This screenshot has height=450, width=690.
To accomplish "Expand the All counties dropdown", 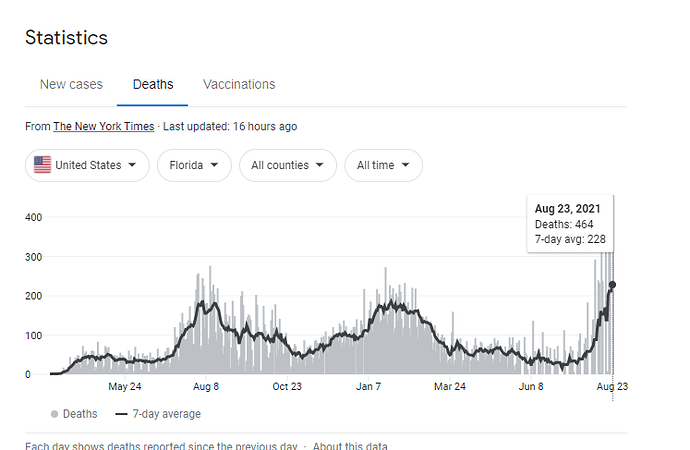I will click(x=288, y=165).
